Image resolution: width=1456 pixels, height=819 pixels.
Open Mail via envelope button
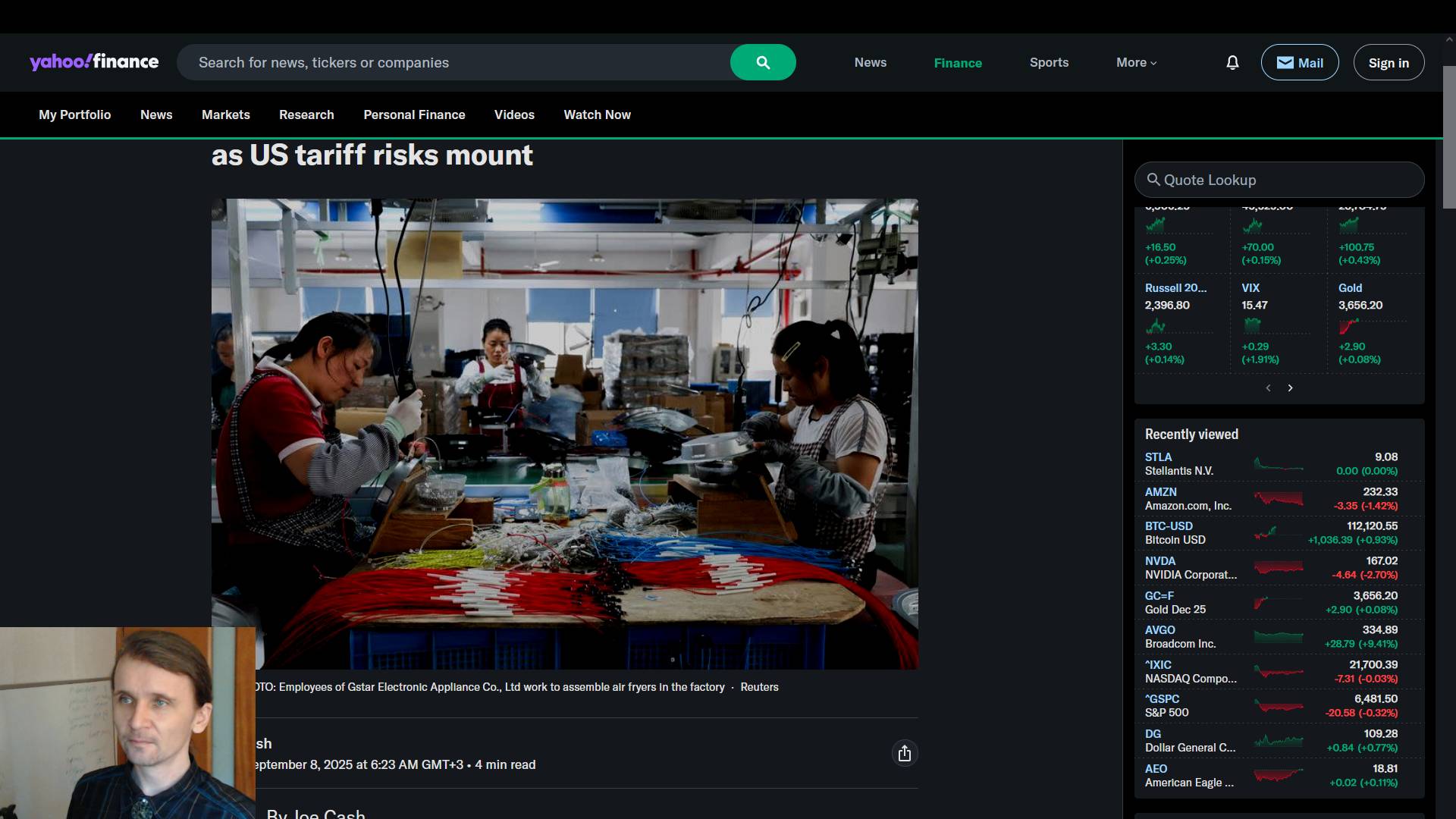[x=1299, y=62]
